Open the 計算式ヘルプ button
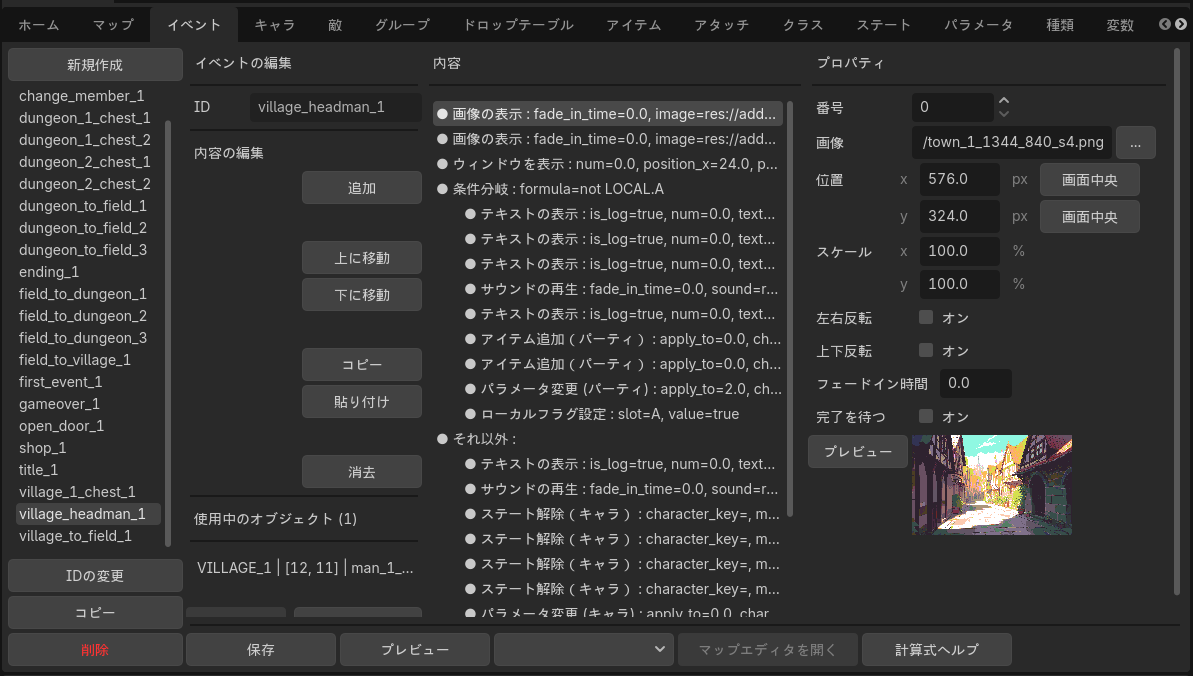The width and height of the screenshot is (1193, 676). (937, 649)
